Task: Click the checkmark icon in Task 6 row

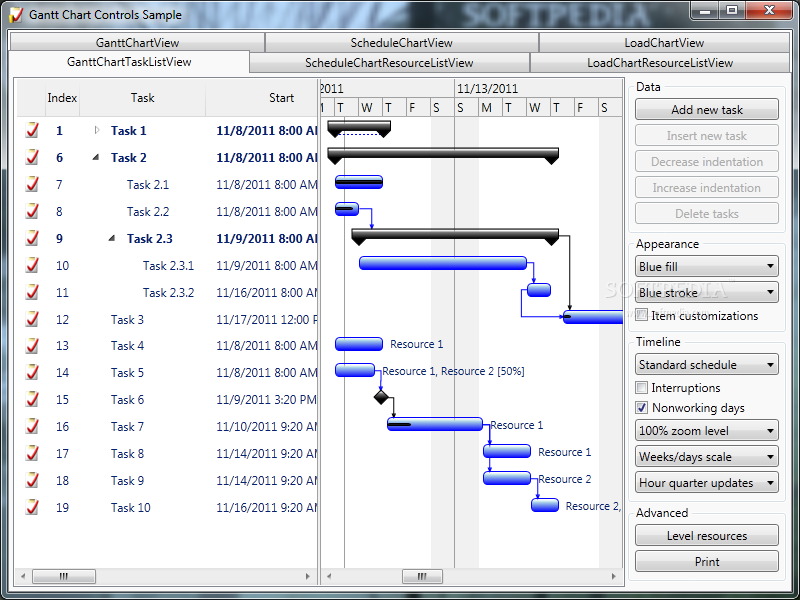Action: pyautogui.click(x=32, y=401)
